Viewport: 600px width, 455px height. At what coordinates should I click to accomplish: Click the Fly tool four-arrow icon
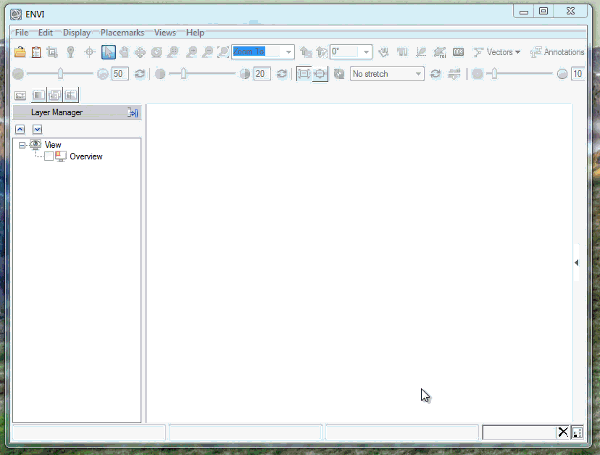pyautogui.click(x=140, y=52)
